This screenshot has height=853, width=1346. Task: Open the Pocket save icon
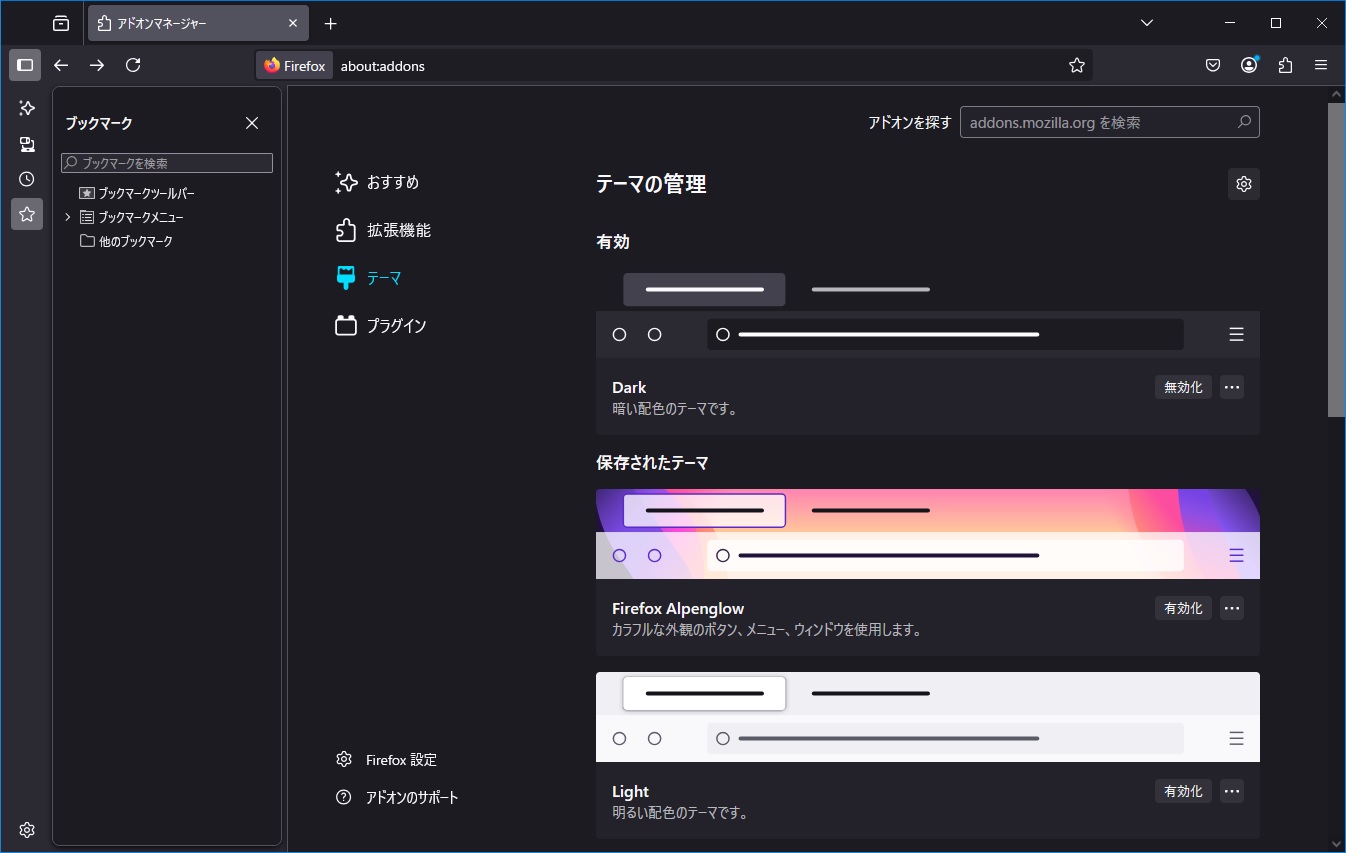coord(1212,65)
